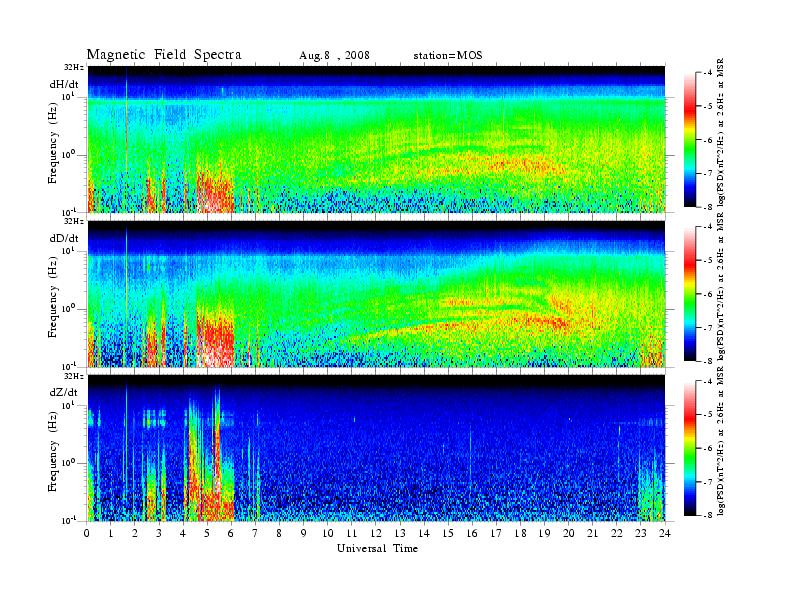Click the time tick label '11'
Image resolution: width=792 pixels, height=612 pixels.
[x=352, y=533]
